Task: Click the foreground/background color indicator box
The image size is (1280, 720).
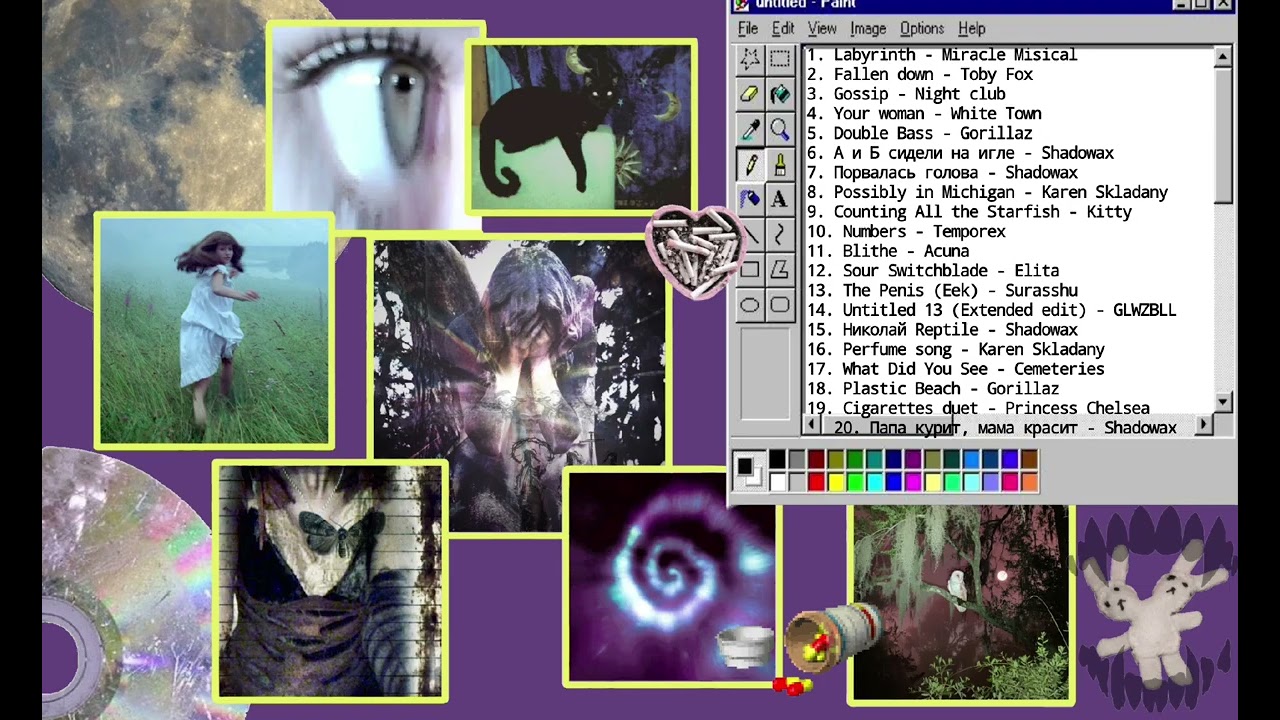Action: pos(749,470)
